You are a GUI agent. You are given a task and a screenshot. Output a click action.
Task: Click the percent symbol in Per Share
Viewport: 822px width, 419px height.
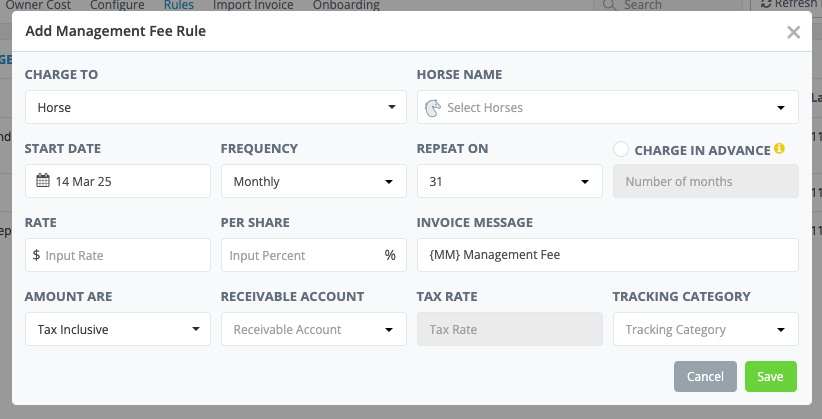(390, 255)
